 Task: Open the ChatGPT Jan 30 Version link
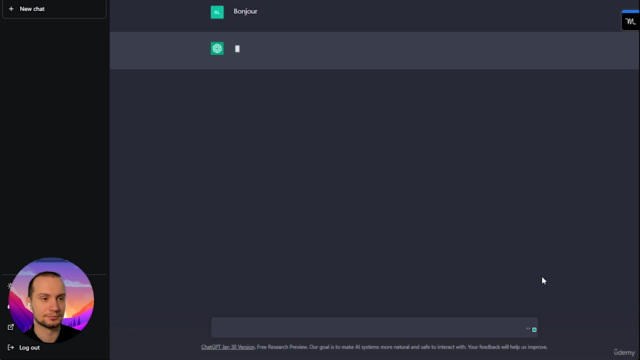(x=228, y=347)
